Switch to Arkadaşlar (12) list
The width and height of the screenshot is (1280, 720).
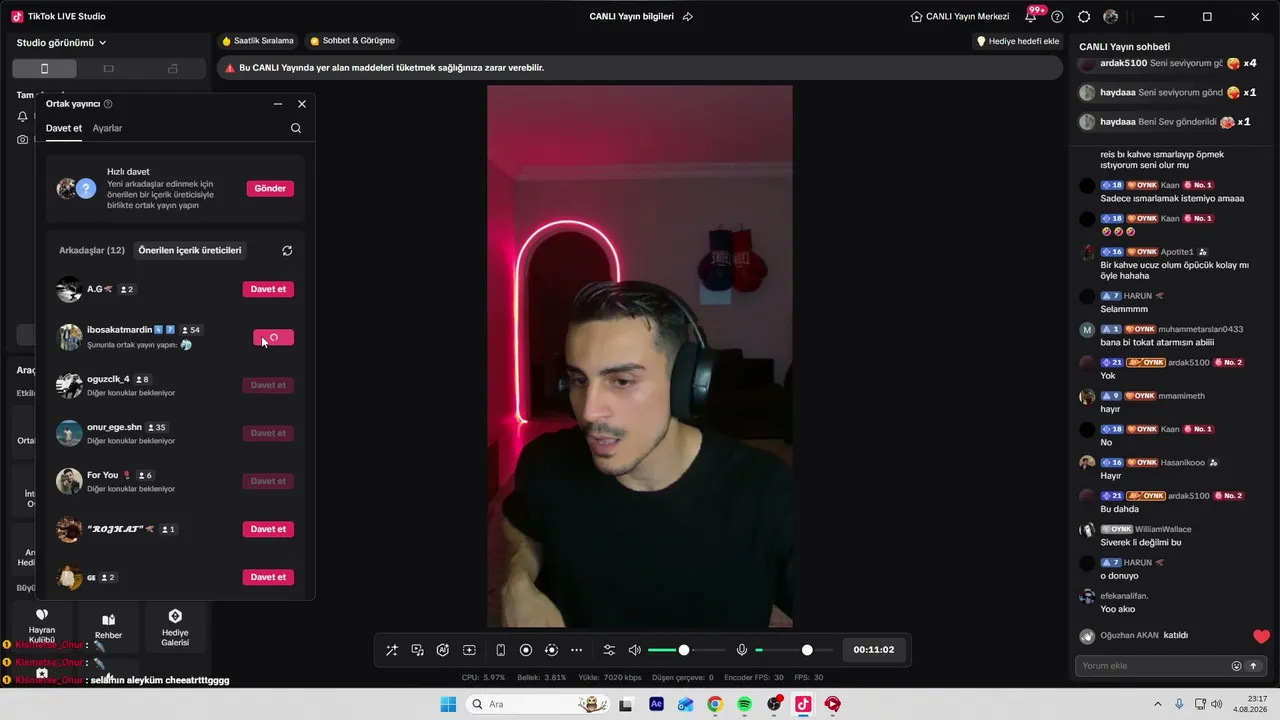(92, 251)
